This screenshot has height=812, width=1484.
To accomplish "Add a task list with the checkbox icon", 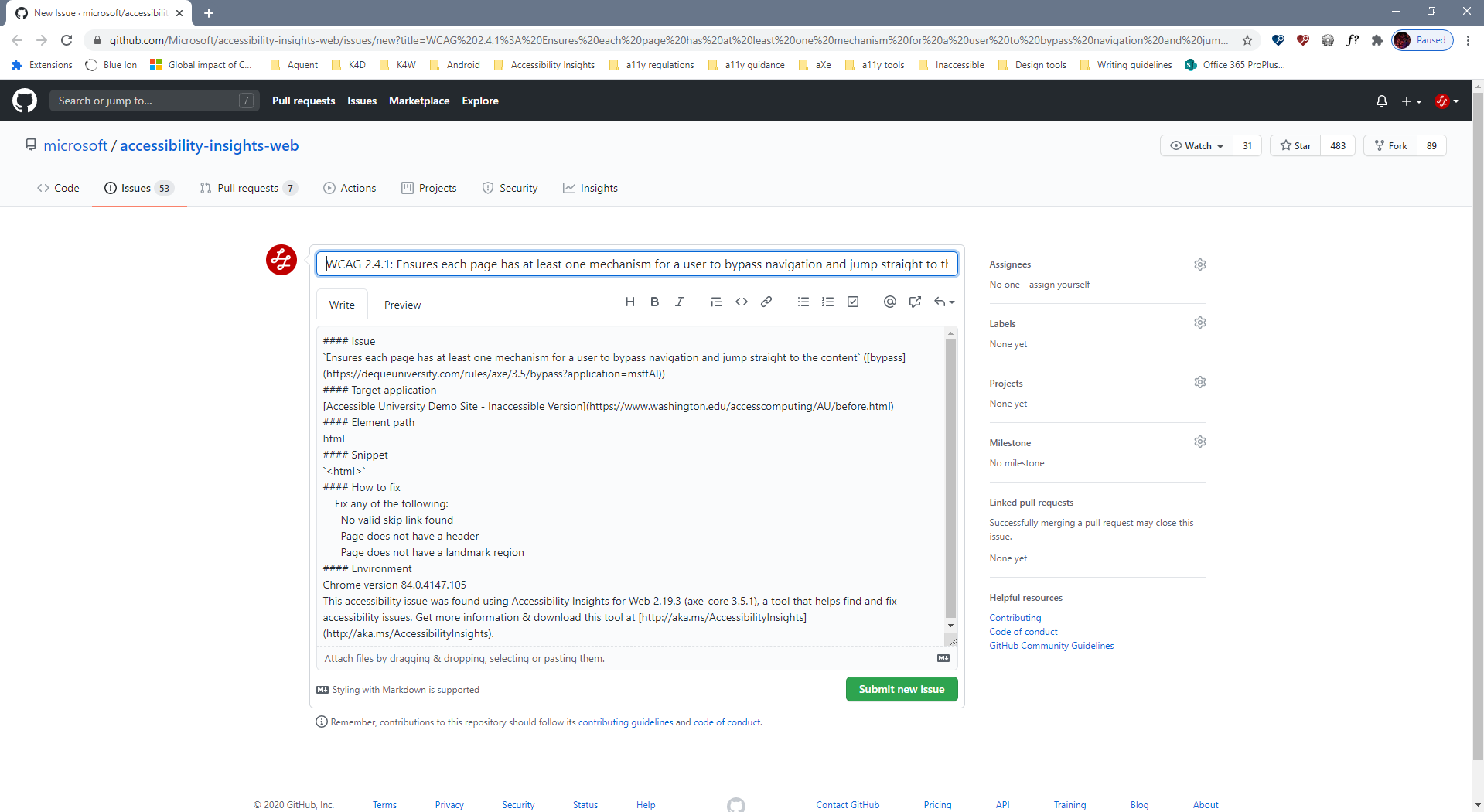I will pyautogui.click(x=853, y=302).
